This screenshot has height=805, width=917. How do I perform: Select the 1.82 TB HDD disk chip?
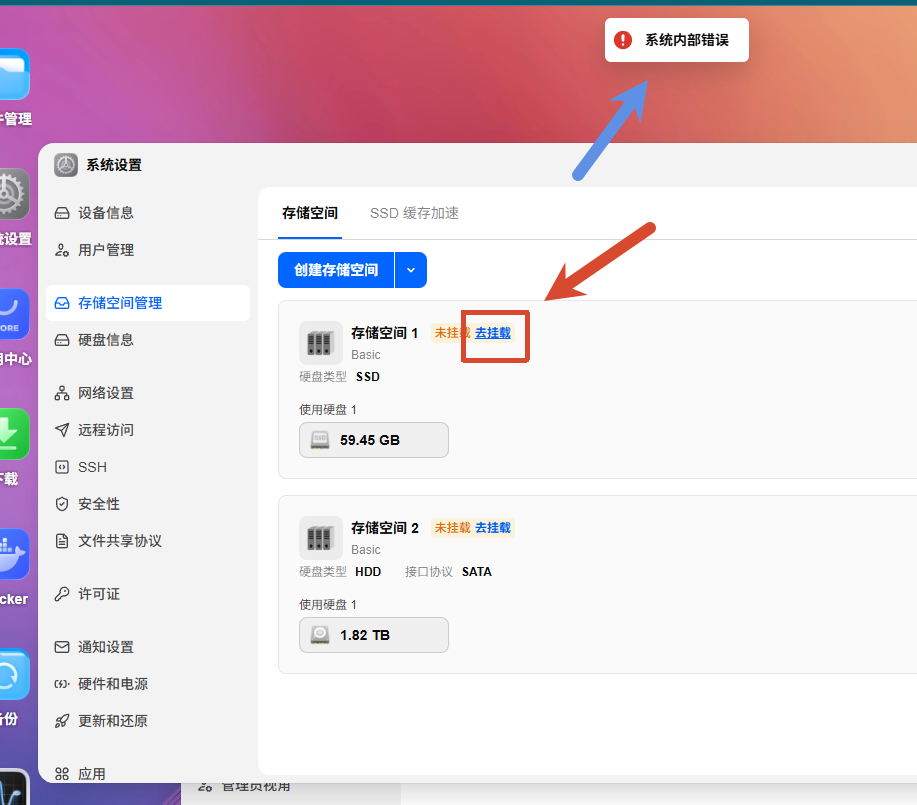pos(374,635)
